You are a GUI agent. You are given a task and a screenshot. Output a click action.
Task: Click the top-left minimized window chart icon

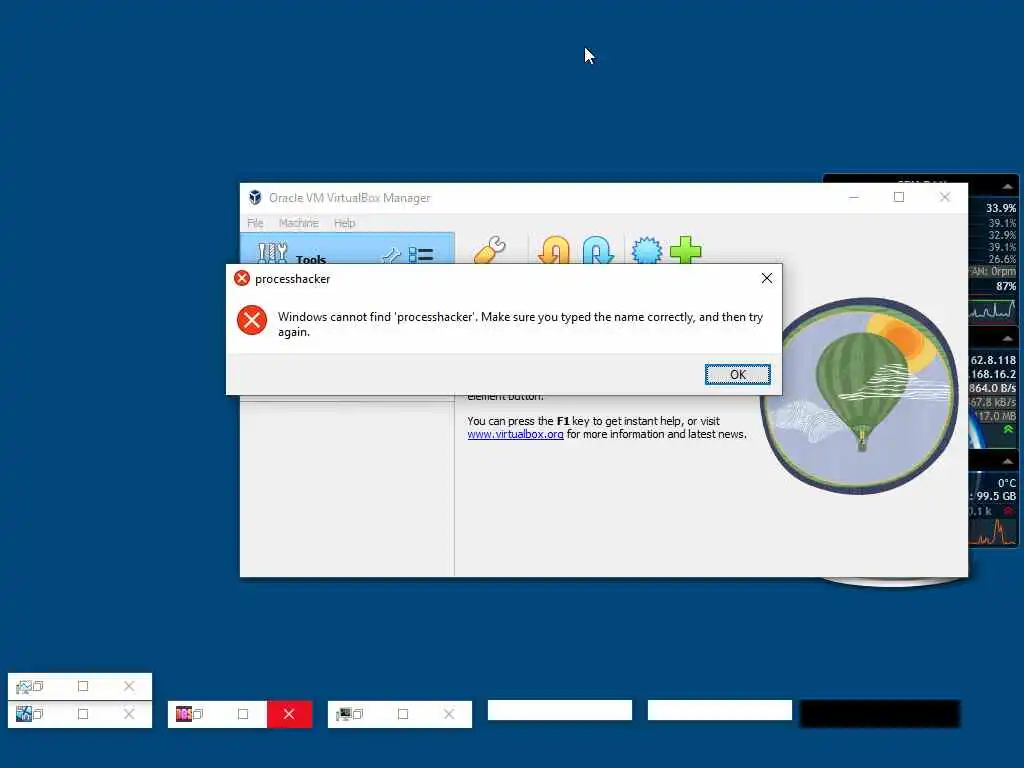24,686
